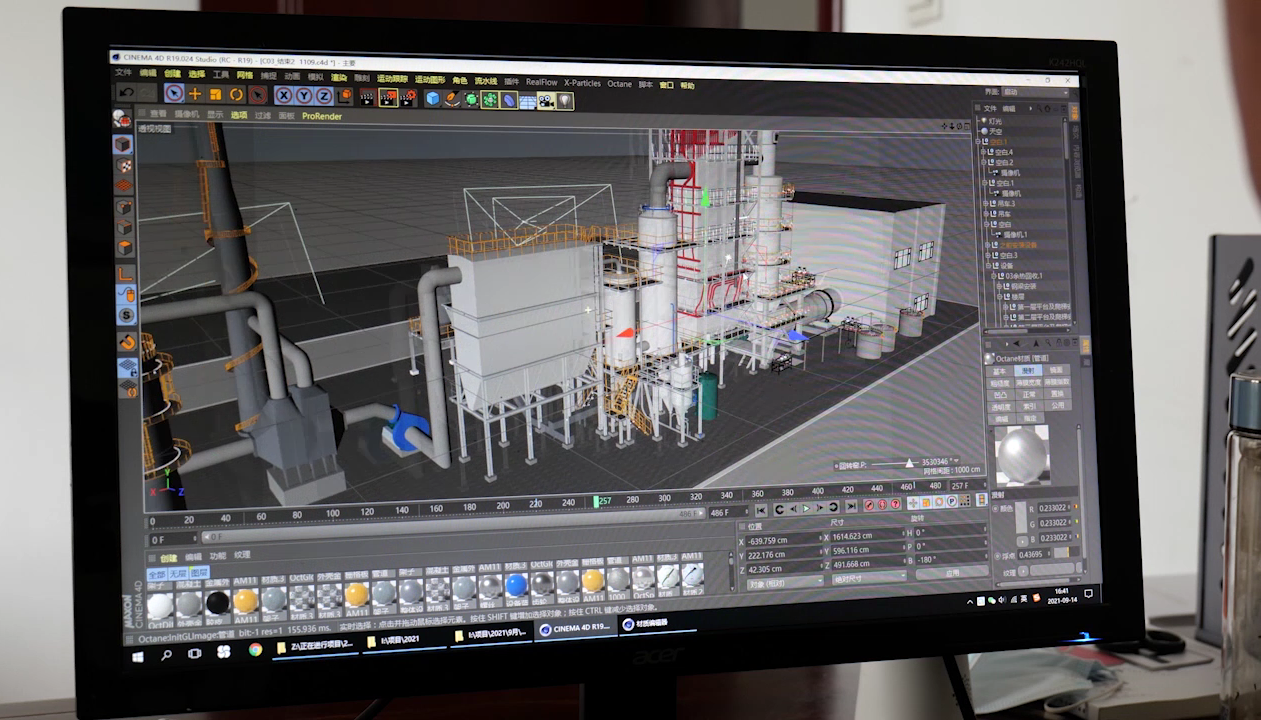Show 全部 materials filter
Image resolution: width=1261 pixels, height=720 pixels.
point(157,574)
